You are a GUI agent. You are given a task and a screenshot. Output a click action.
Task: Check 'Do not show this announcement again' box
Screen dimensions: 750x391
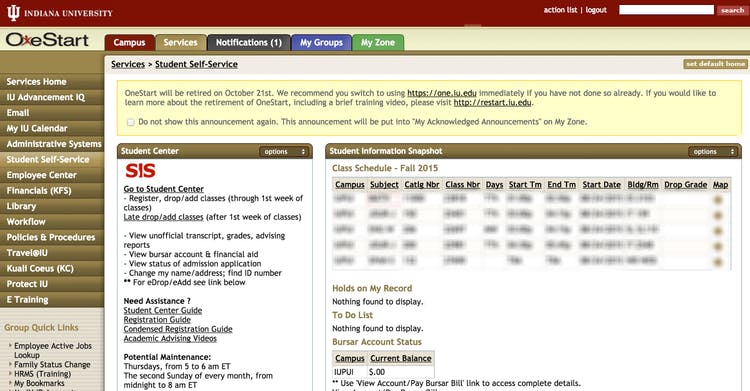(131, 123)
